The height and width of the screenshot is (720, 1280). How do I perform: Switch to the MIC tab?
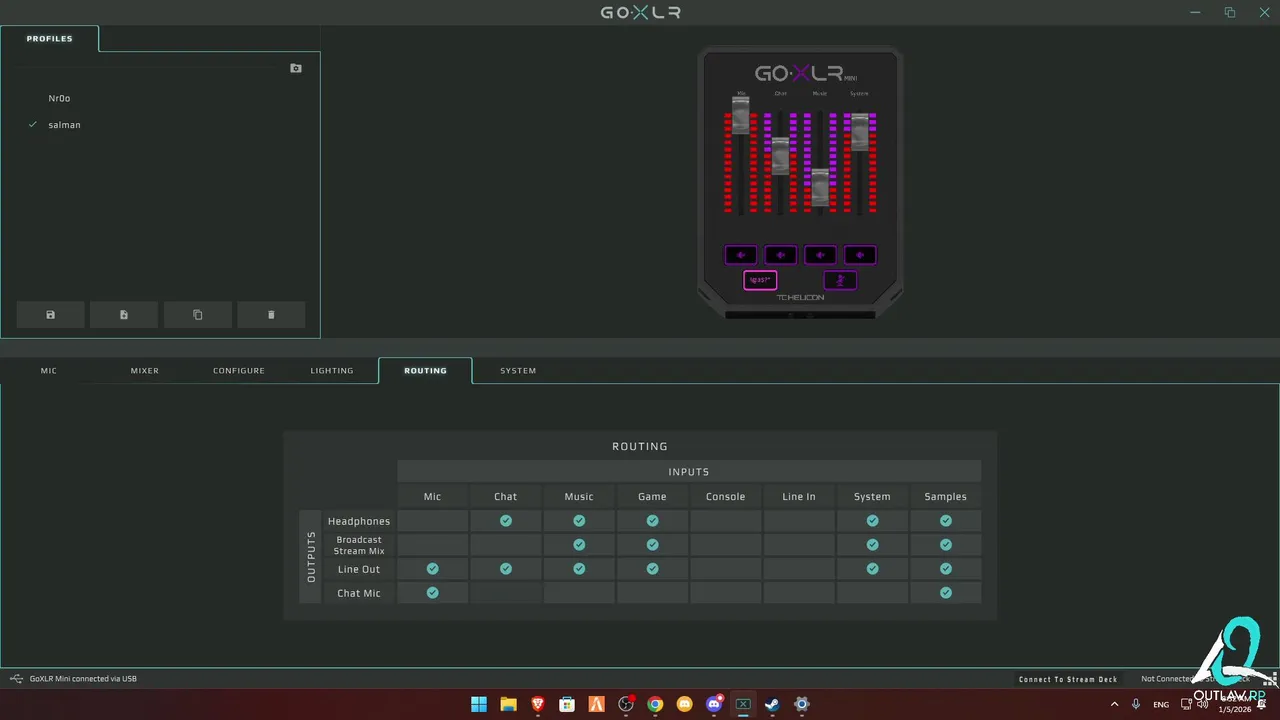(x=49, y=371)
